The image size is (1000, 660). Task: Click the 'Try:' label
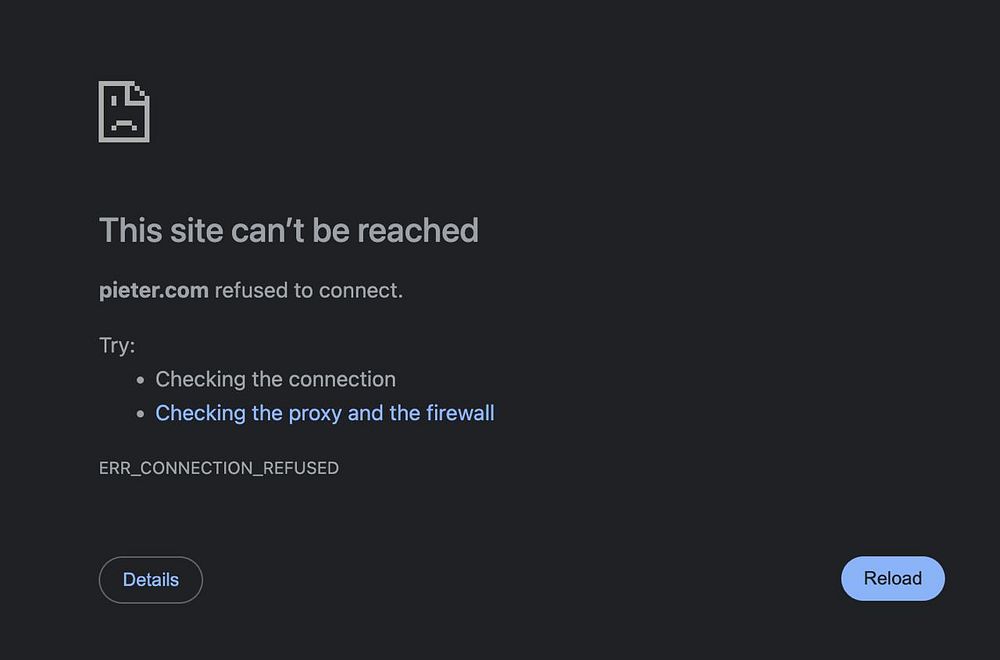[x=117, y=346]
